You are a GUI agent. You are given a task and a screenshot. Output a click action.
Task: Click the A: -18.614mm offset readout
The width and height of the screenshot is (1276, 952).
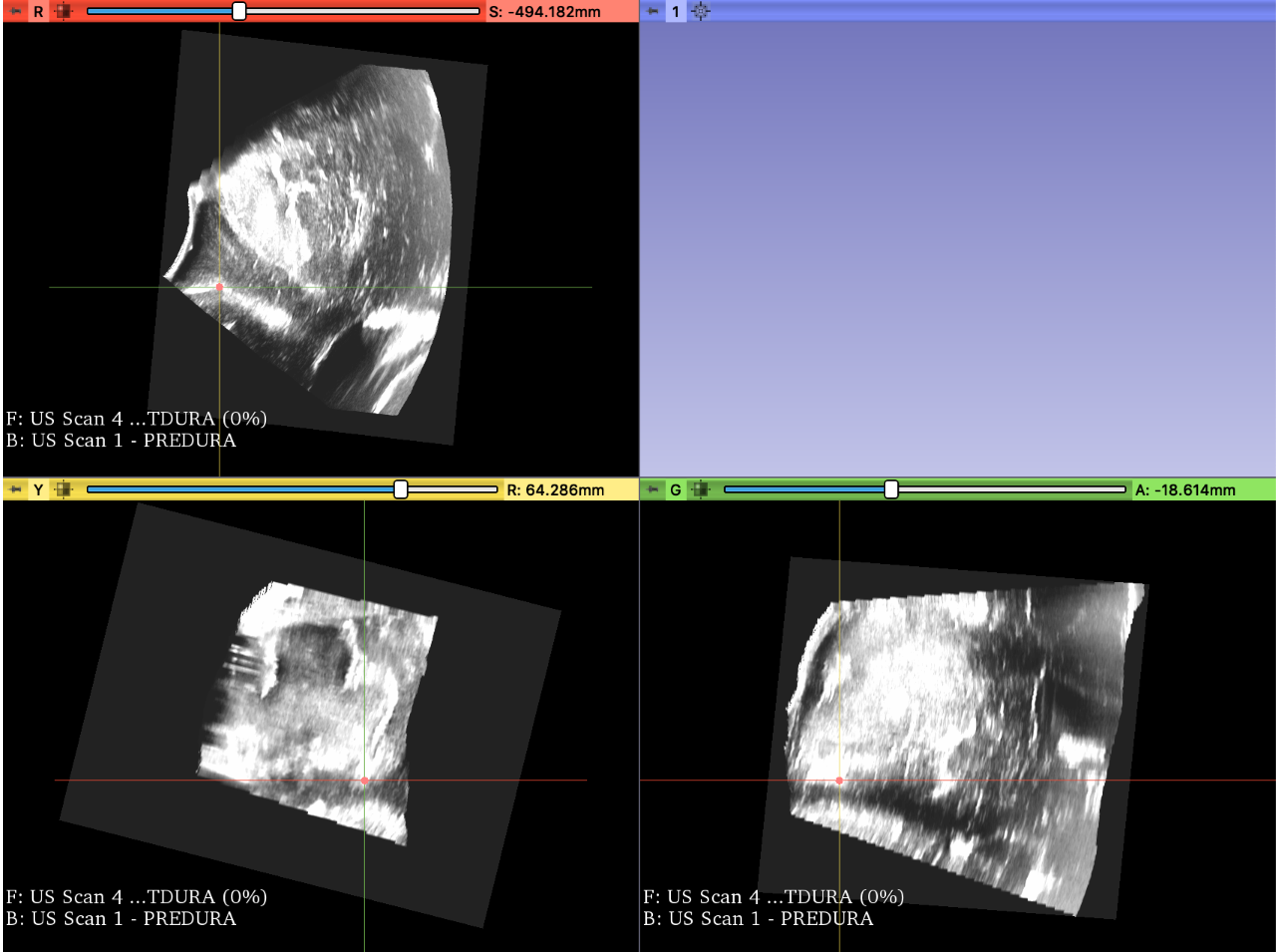click(1187, 489)
